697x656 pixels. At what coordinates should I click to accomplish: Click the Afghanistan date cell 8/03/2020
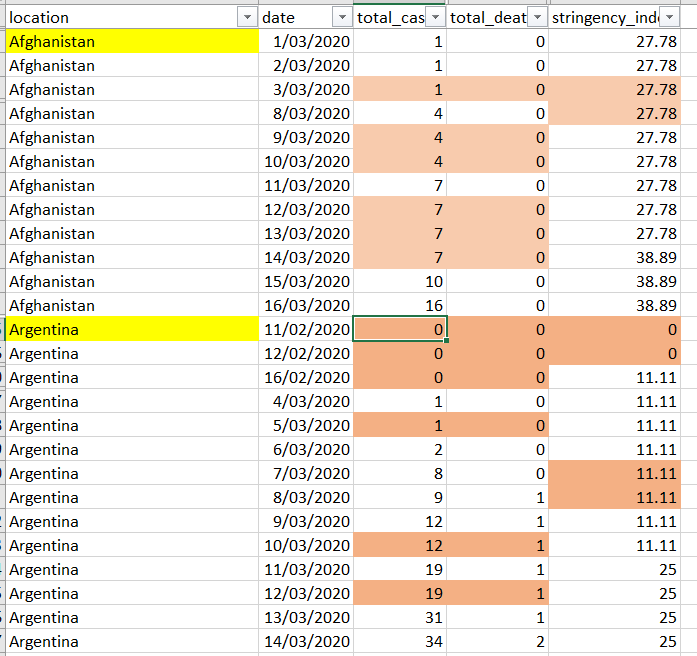(306, 113)
